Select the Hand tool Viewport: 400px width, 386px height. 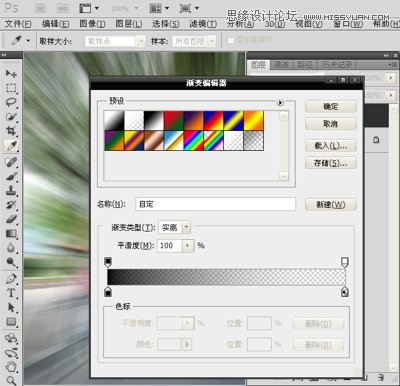11,367
